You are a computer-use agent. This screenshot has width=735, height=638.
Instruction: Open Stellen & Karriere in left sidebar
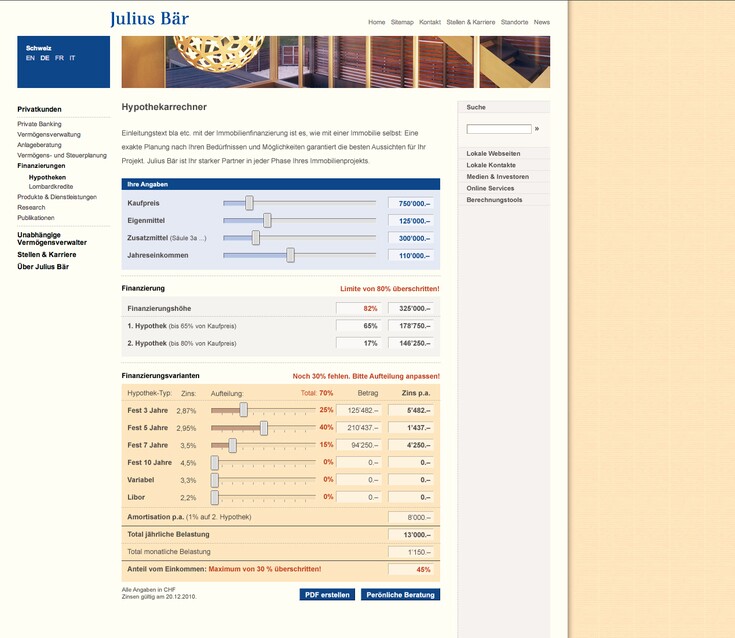point(47,255)
